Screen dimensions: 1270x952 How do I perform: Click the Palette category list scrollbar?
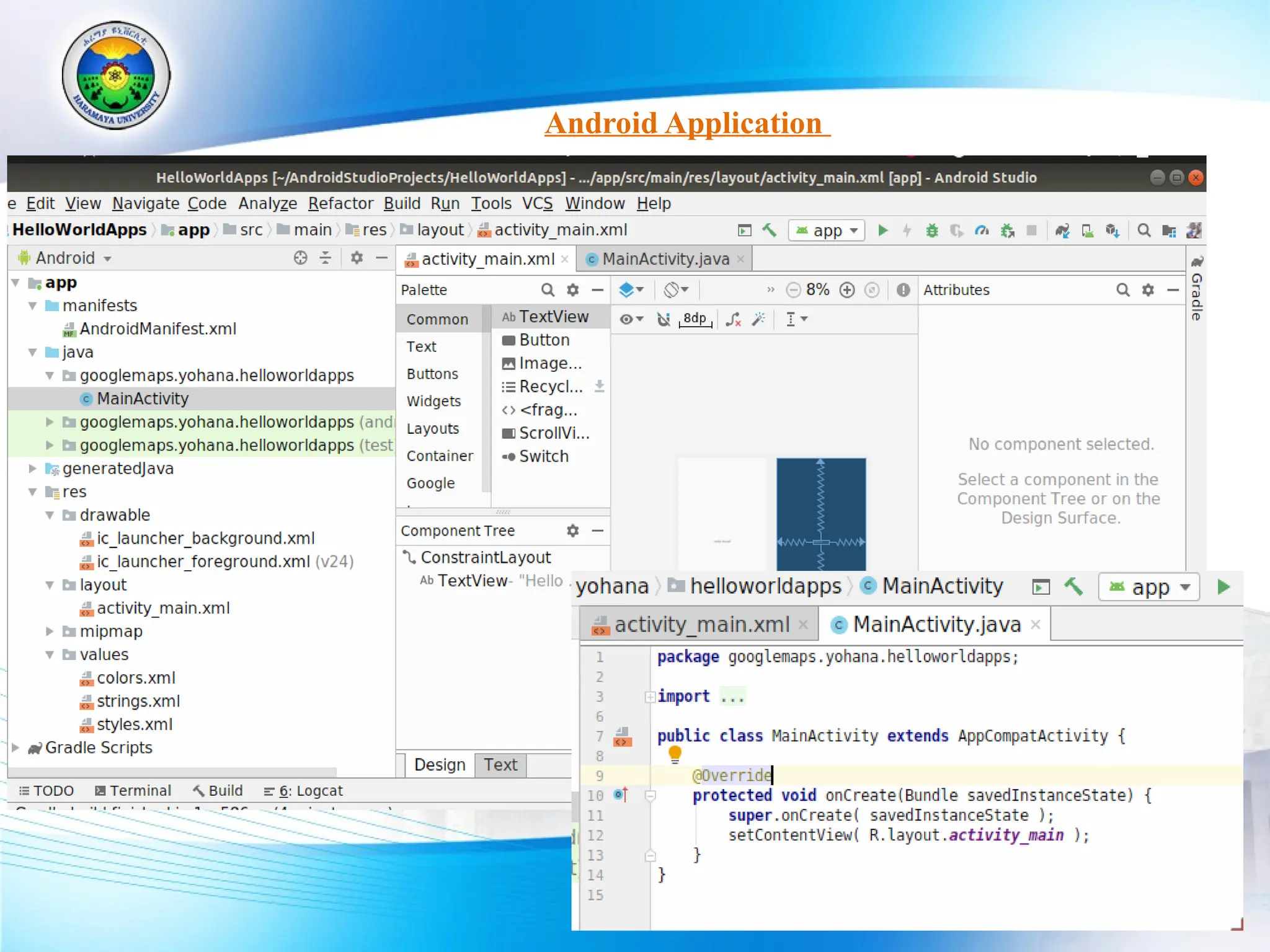click(487, 400)
